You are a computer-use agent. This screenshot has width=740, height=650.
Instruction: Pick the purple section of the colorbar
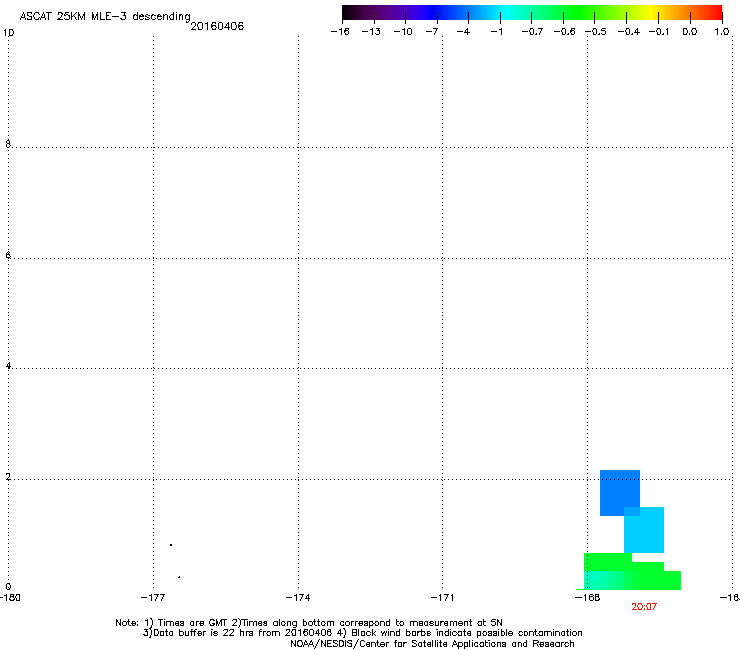tap(396, 12)
